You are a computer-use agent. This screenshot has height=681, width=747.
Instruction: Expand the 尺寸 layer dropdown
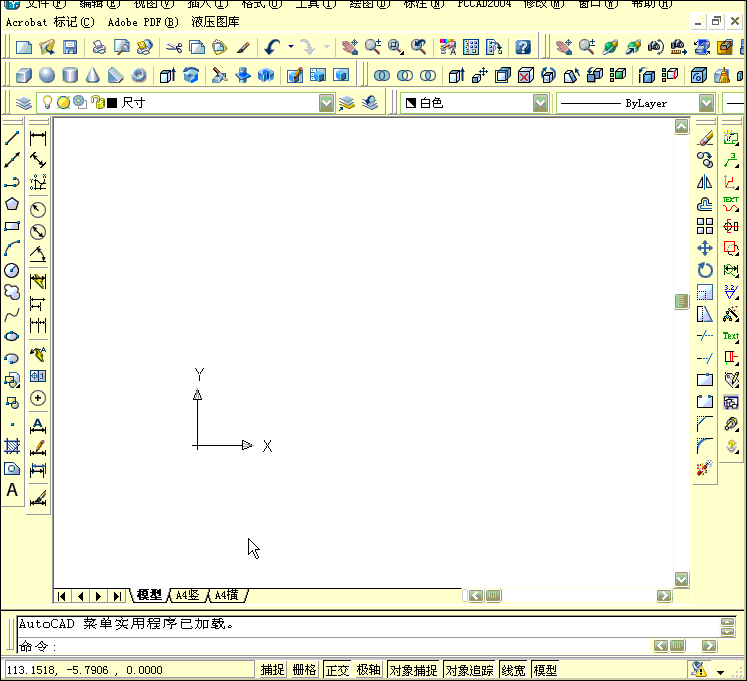click(326, 103)
